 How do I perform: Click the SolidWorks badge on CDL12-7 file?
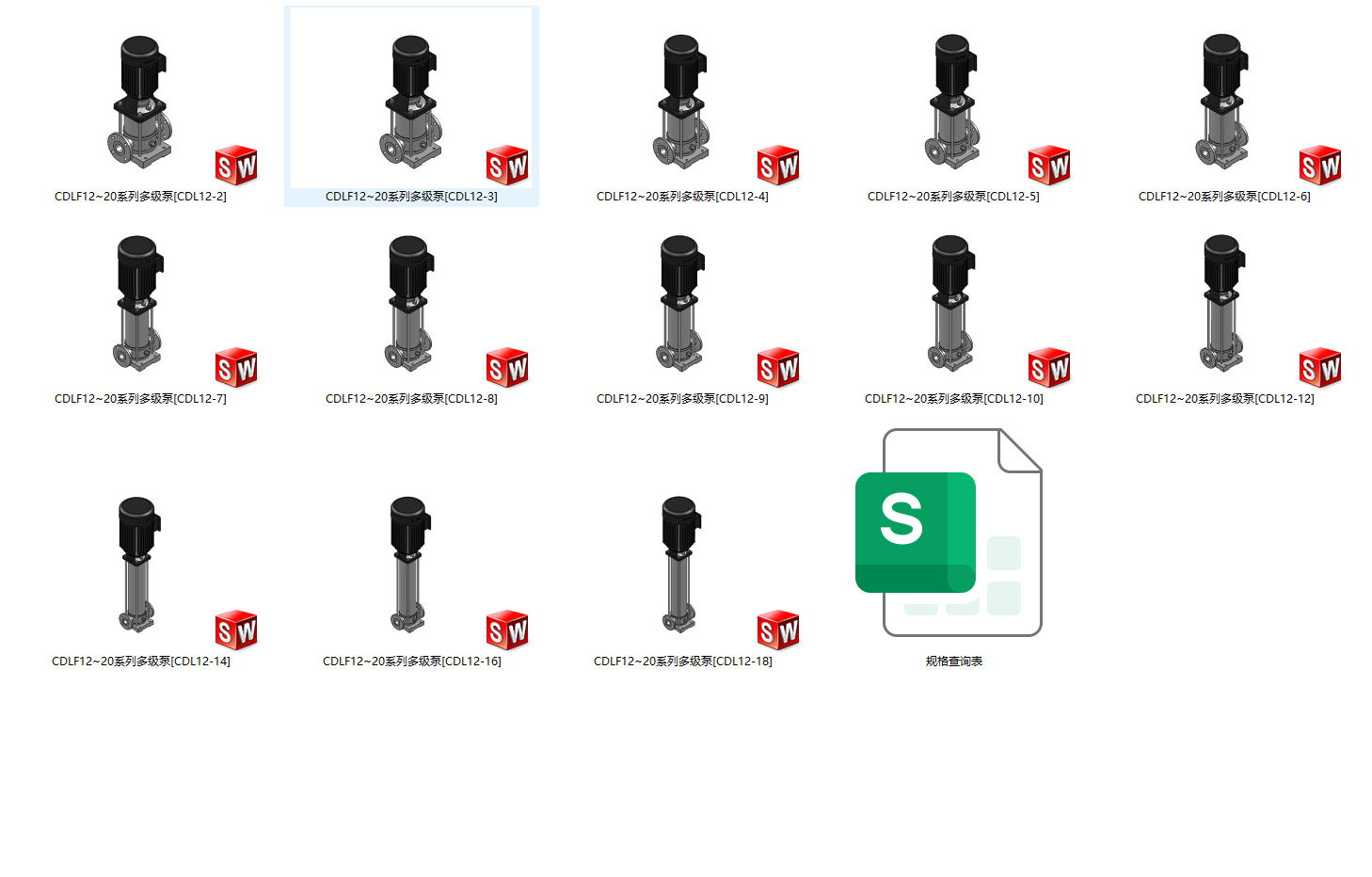point(236,368)
